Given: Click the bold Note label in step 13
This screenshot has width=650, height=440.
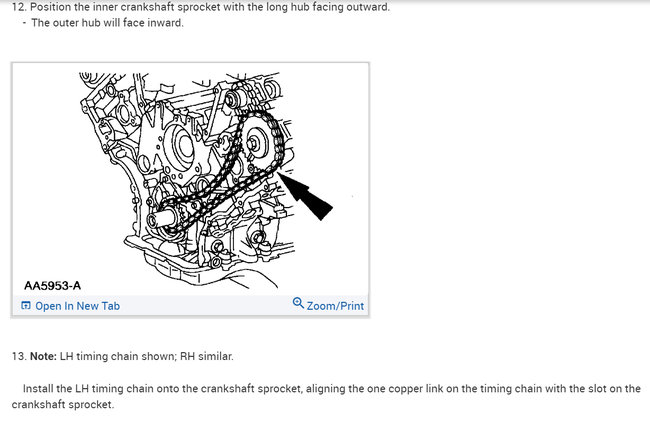Looking at the screenshot, I should pos(43,356).
